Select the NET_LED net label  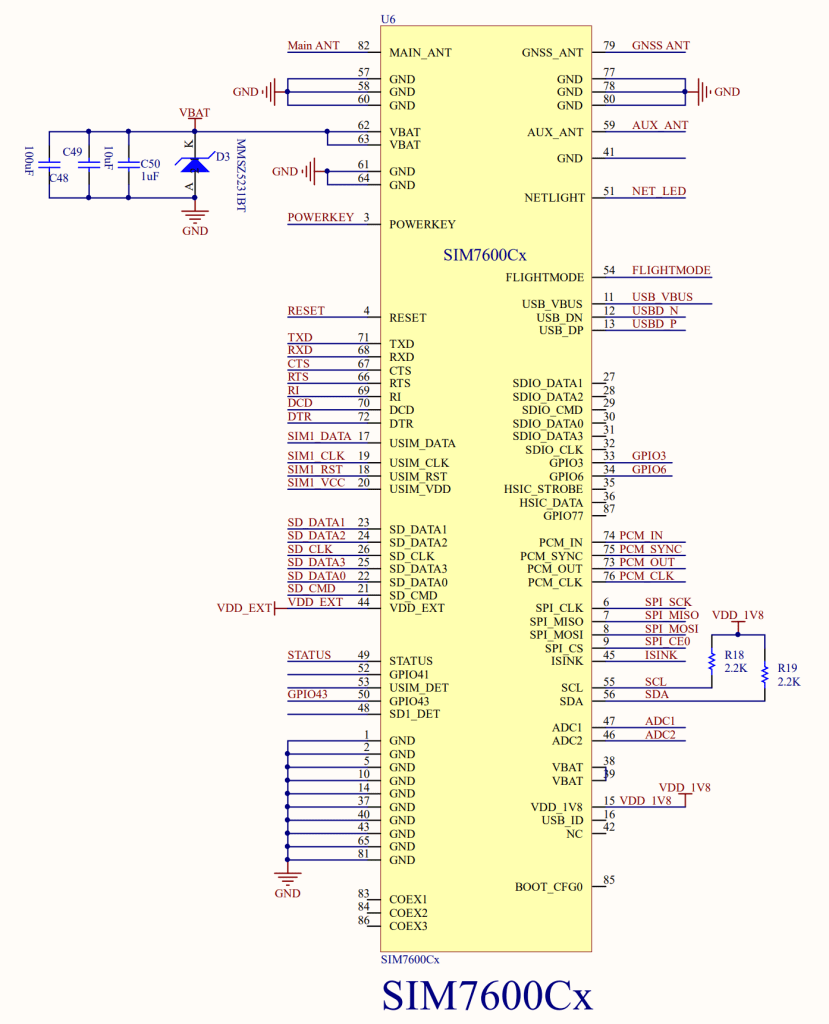(x=658, y=191)
